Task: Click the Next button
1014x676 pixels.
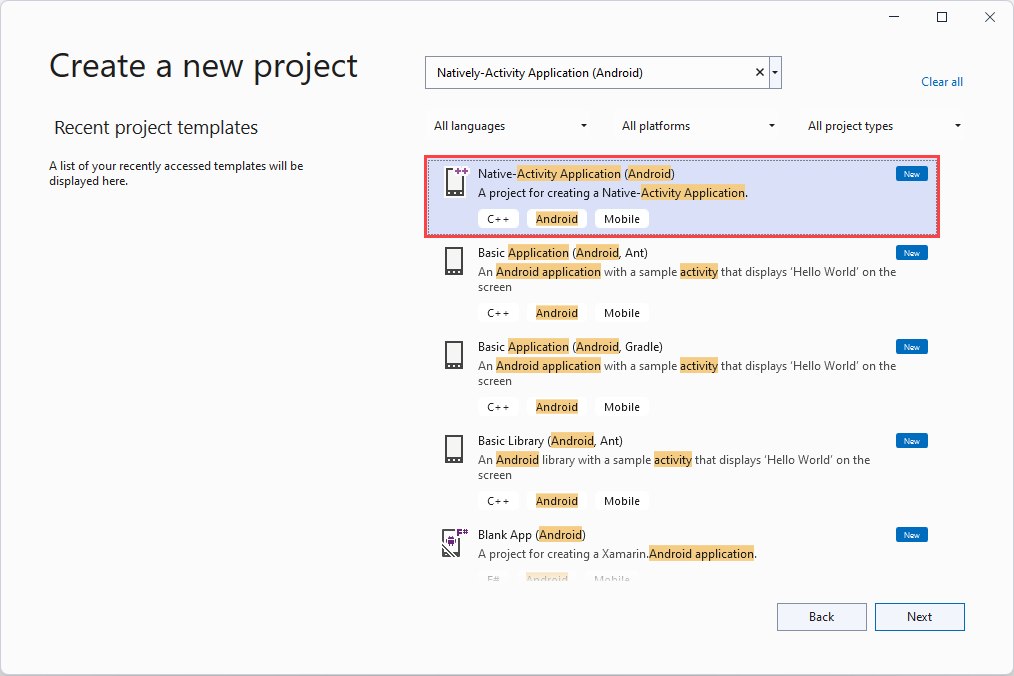Action: coord(919,616)
